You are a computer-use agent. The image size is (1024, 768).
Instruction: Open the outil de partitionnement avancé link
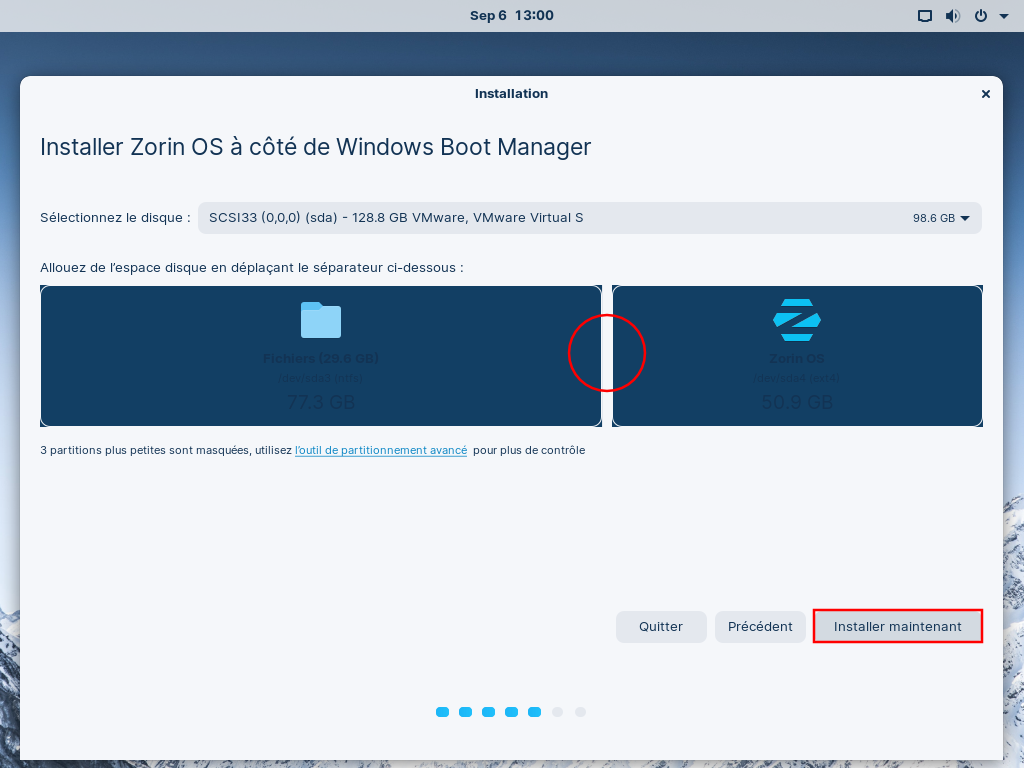click(381, 451)
